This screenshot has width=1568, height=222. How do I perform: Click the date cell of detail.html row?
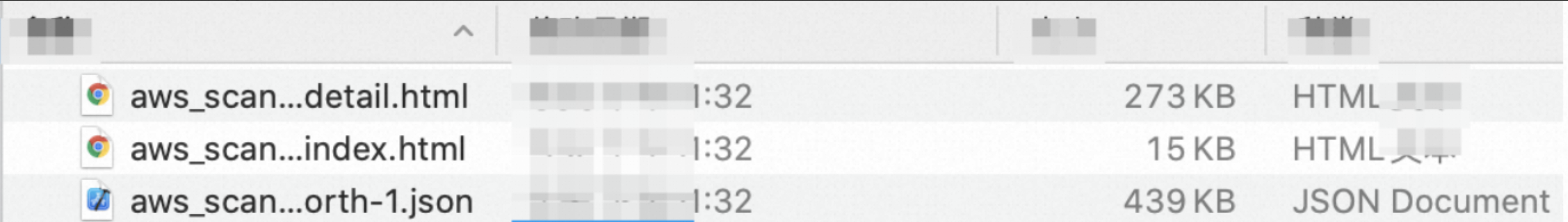[x=641, y=96]
